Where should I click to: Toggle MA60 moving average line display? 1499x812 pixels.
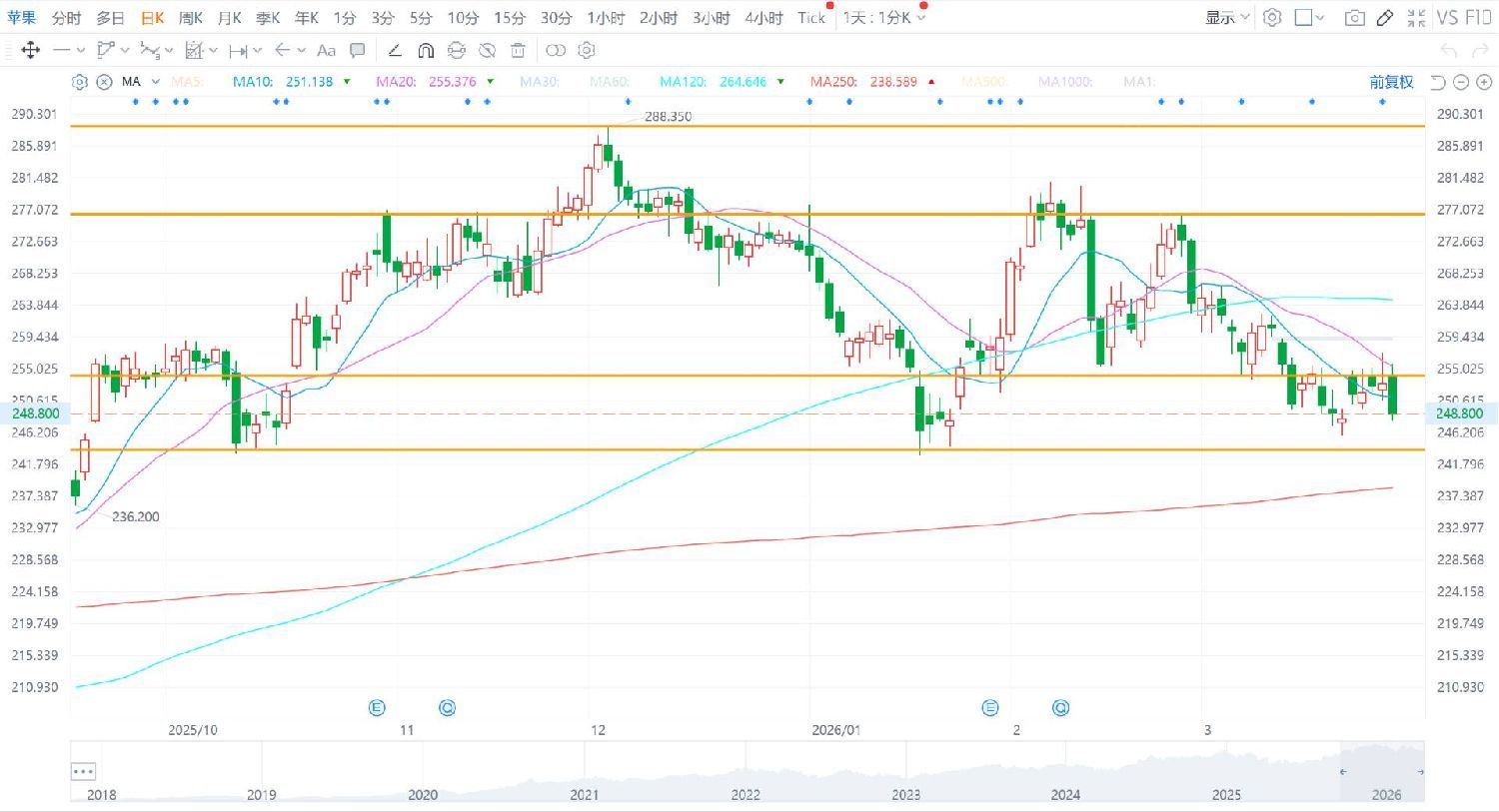[x=608, y=82]
